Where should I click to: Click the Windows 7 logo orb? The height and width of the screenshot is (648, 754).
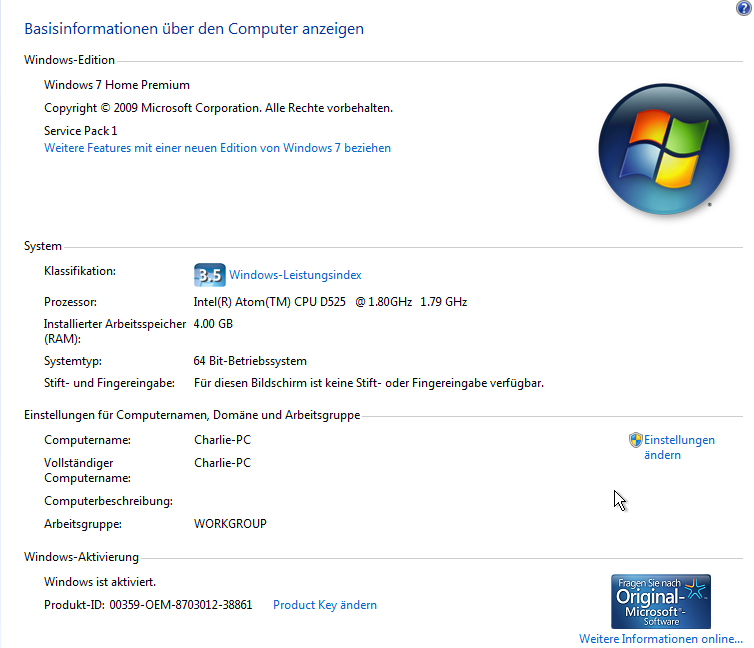pyautogui.click(x=664, y=149)
